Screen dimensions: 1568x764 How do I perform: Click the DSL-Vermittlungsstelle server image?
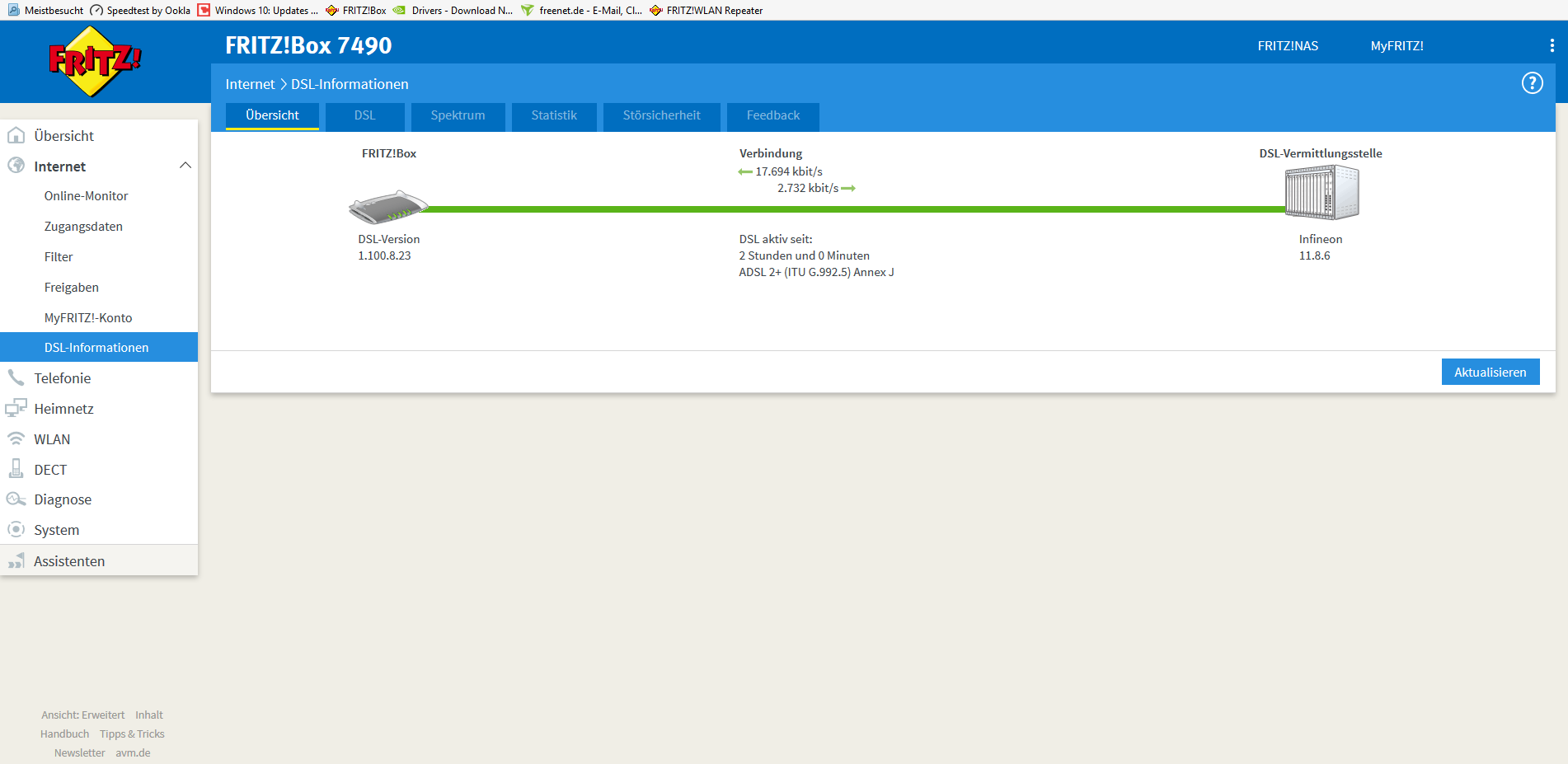(x=1322, y=192)
